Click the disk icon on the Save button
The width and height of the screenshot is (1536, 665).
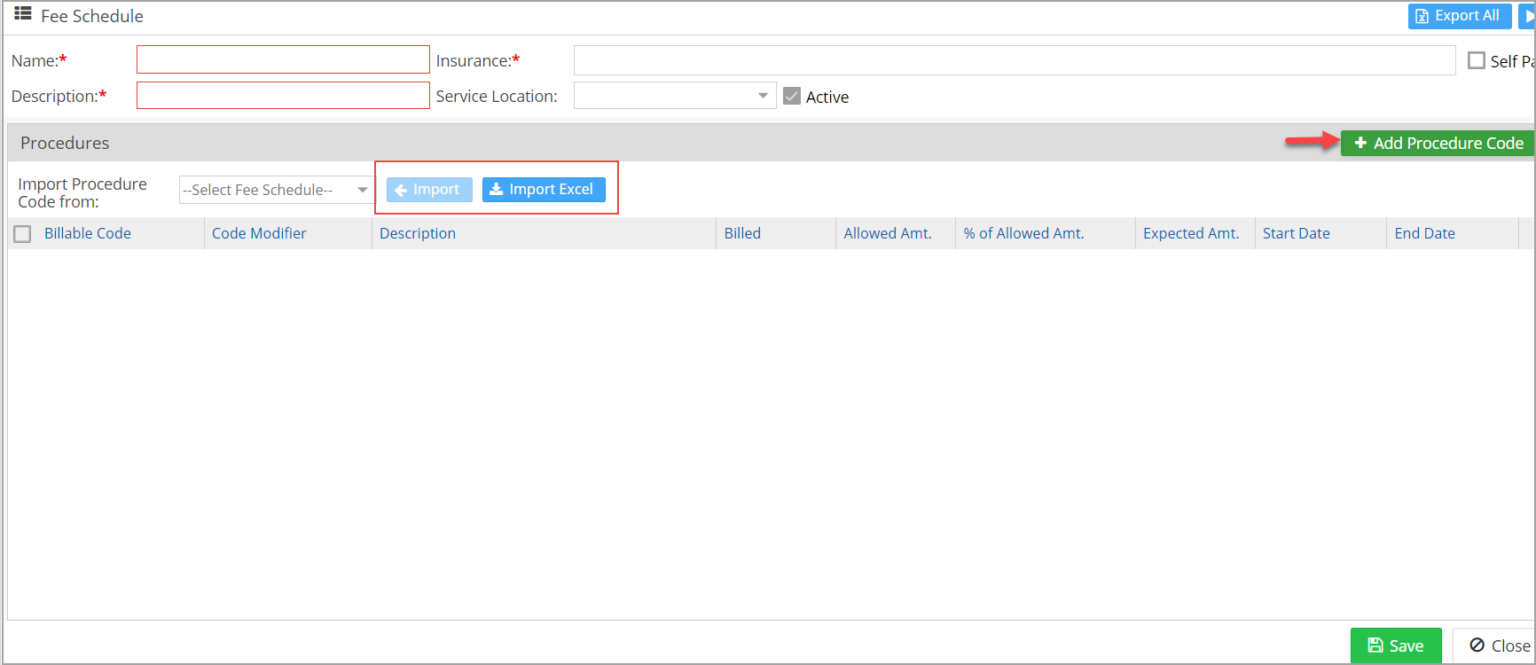click(1377, 645)
